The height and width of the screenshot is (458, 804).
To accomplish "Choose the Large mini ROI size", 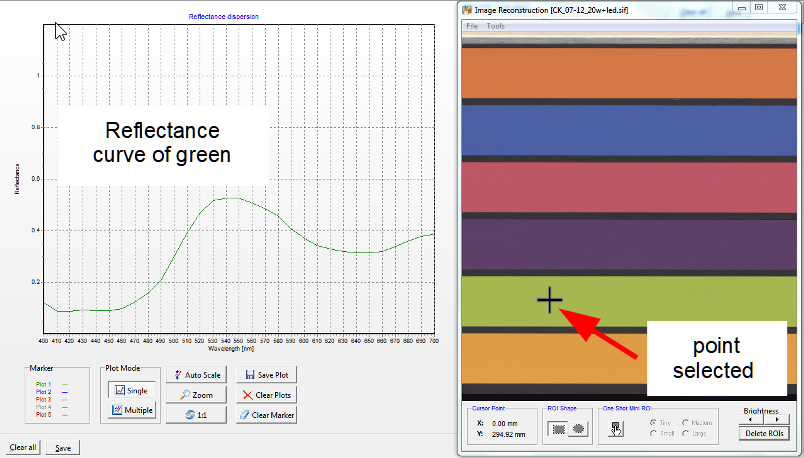I will (686, 433).
